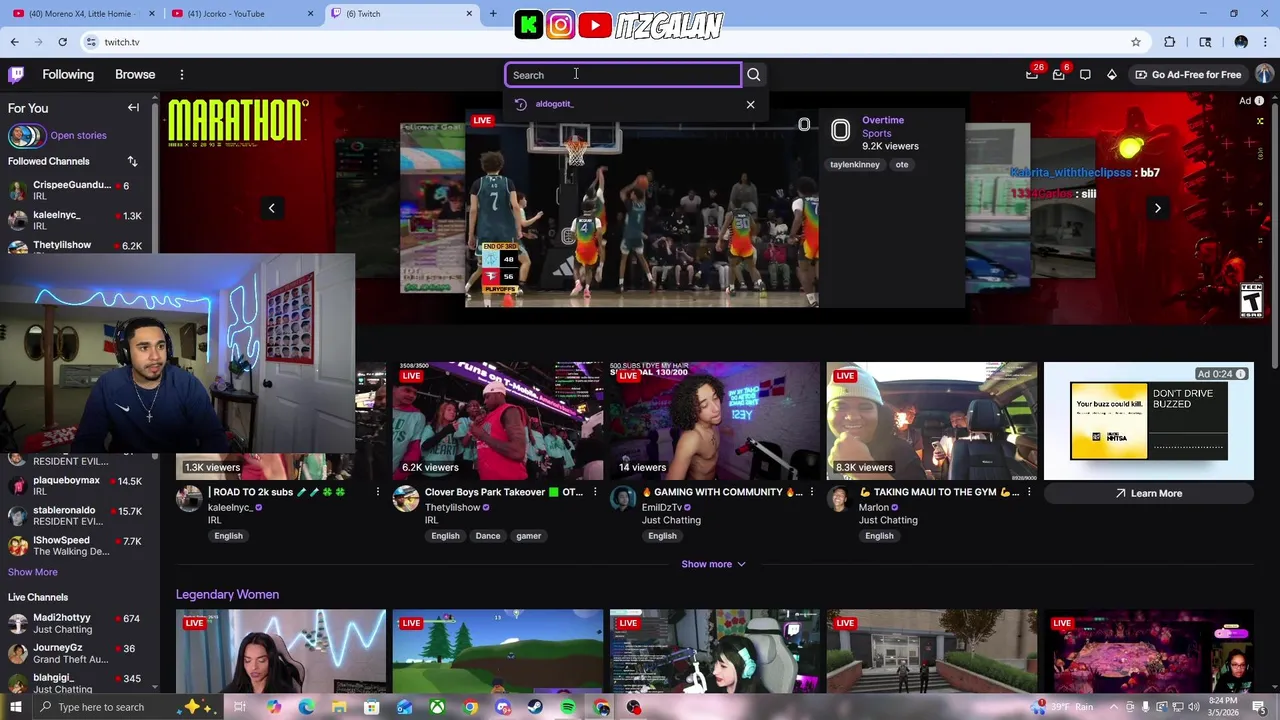This screenshot has height=720, width=1280.
Task: Open options menu for Clover Boys stream
Action: coord(595,492)
